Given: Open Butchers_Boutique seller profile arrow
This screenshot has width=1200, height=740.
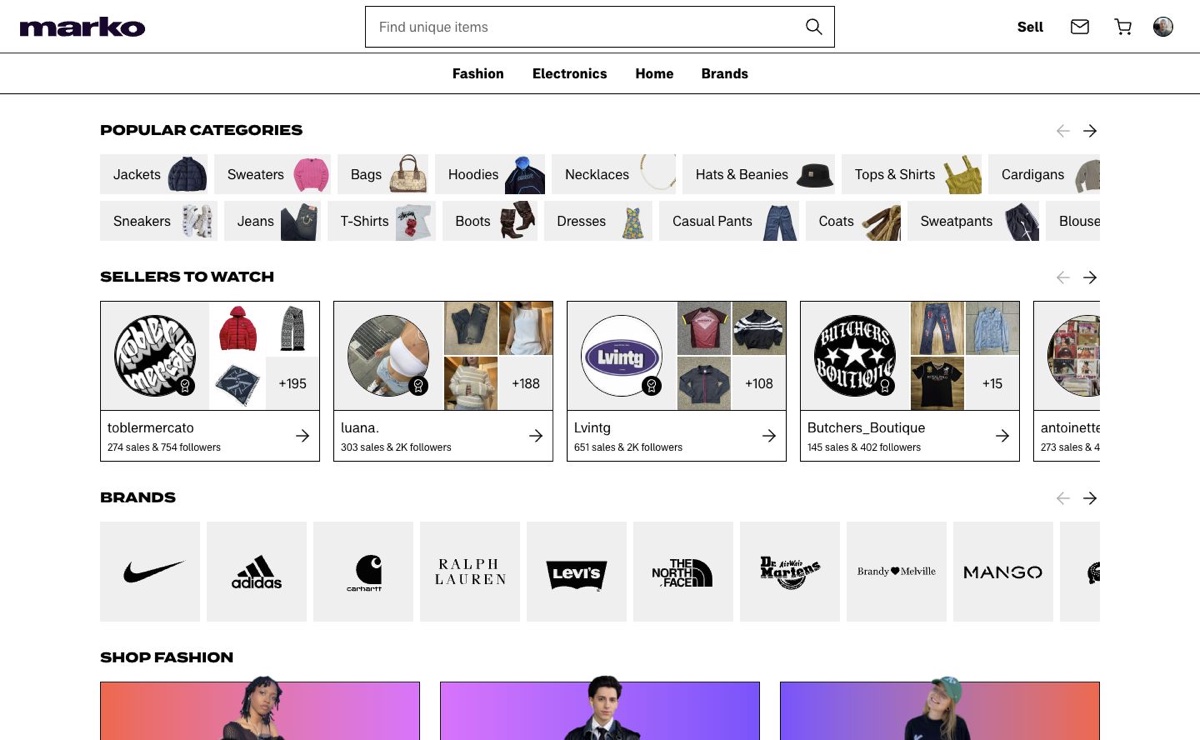Looking at the screenshot, I should point(1002,436).
